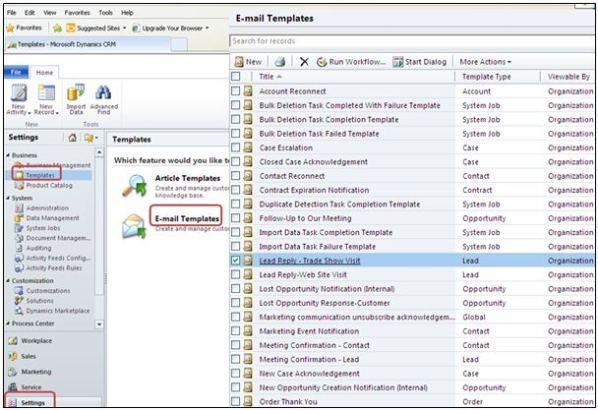598x410 pixels.
Task: Open the browser View menu
Action: [x=50, y=13]
